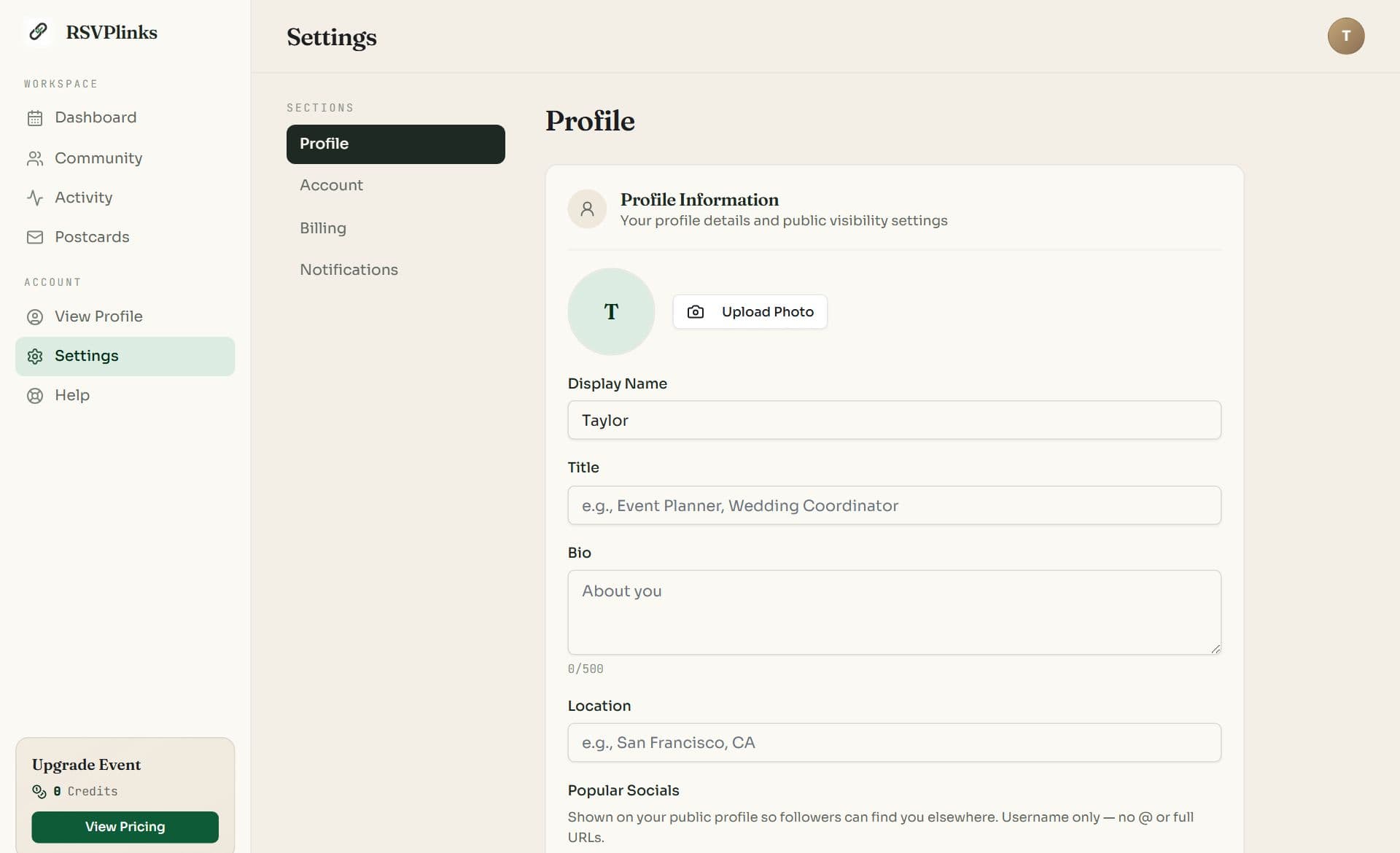Click the RSVPlinks chain logo icon
Viewport: 1400px width, 853px height.
[x=38, y=32]
